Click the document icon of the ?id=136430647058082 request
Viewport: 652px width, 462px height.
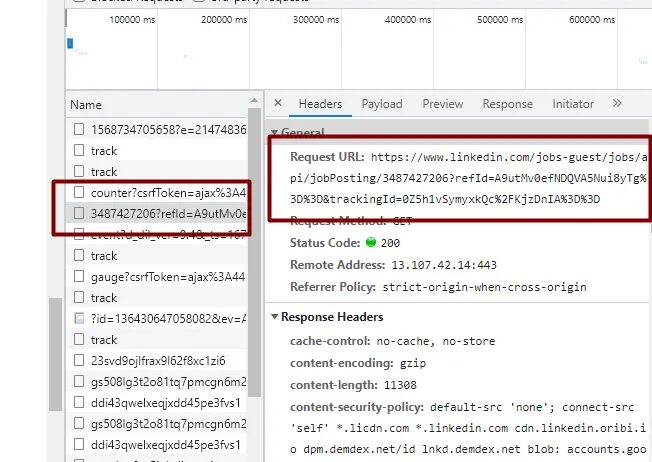(x=79, y=318)
